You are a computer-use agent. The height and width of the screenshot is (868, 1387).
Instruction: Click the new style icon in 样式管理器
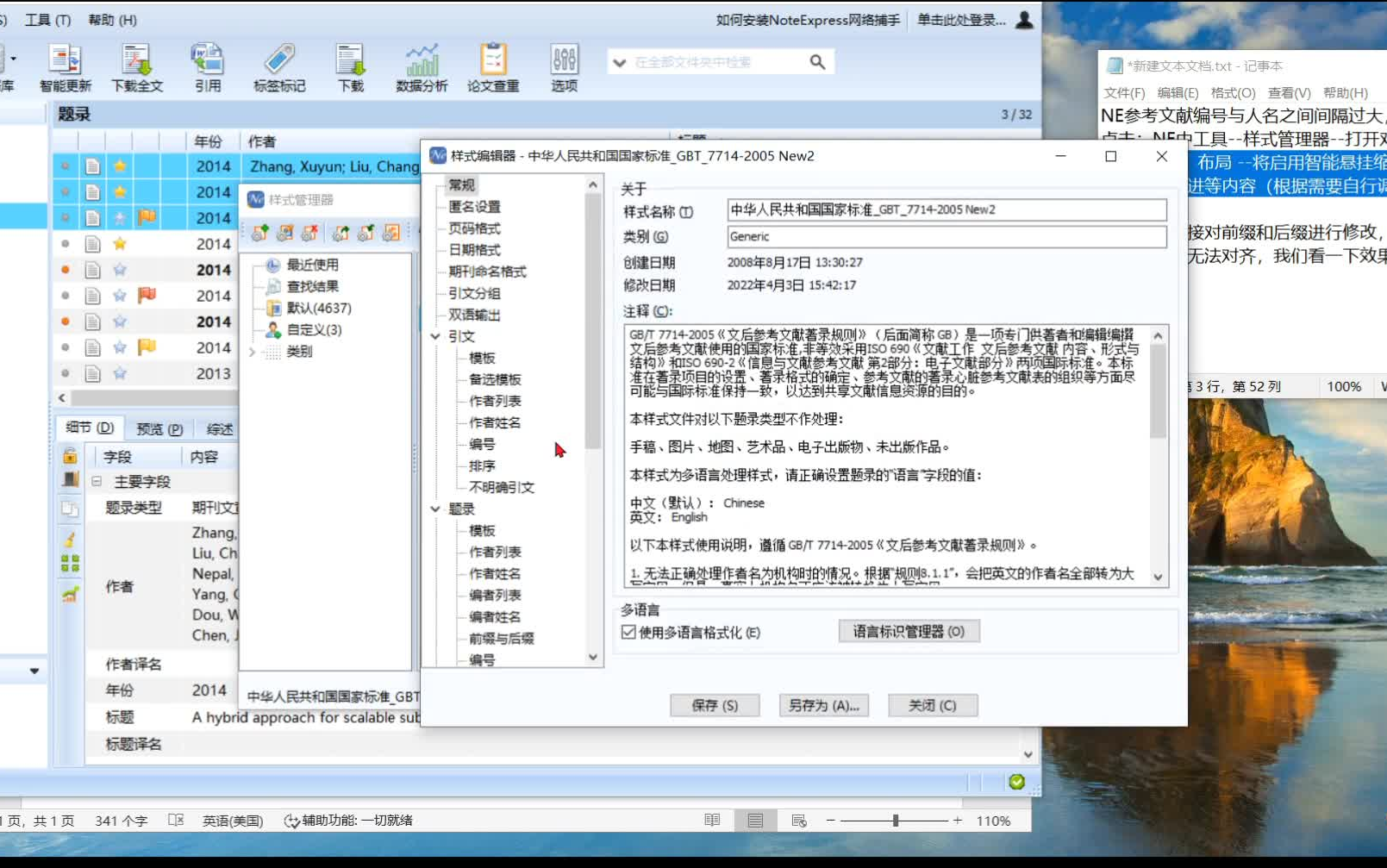(260, 232)
